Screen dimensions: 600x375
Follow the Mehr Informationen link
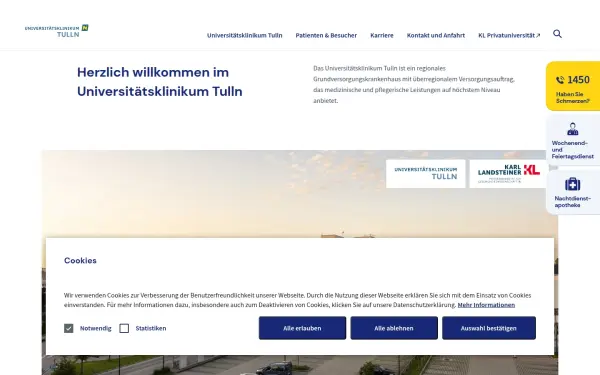486,305
